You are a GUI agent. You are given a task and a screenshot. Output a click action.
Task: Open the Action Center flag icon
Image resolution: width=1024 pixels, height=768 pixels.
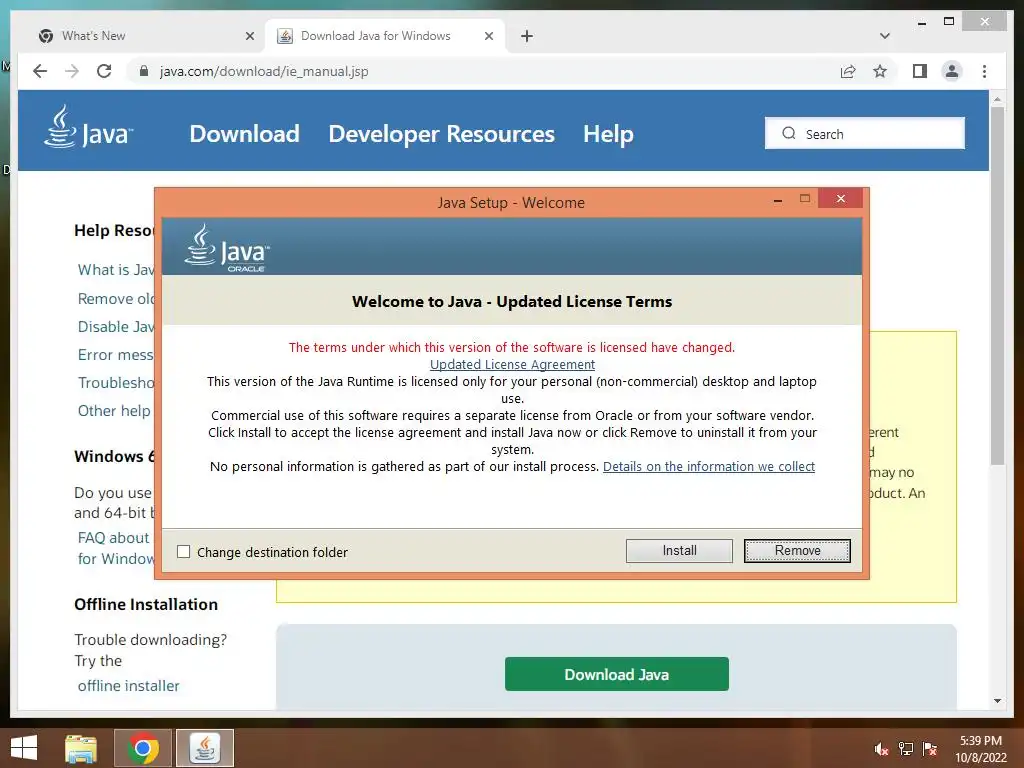(x=930, y=749)
